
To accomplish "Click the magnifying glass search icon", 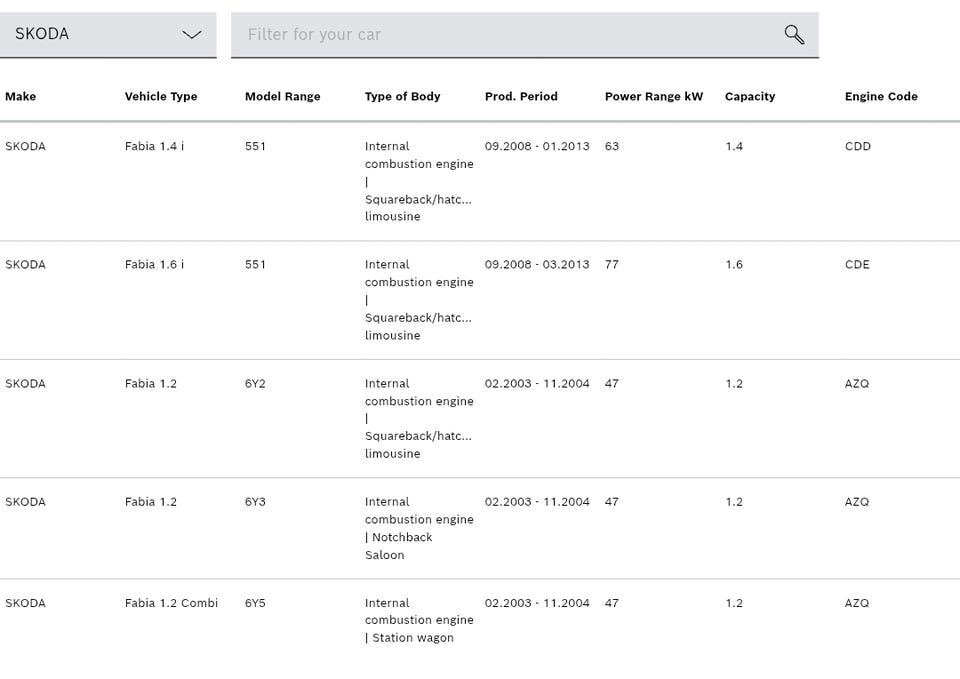I will click(794, 35).
